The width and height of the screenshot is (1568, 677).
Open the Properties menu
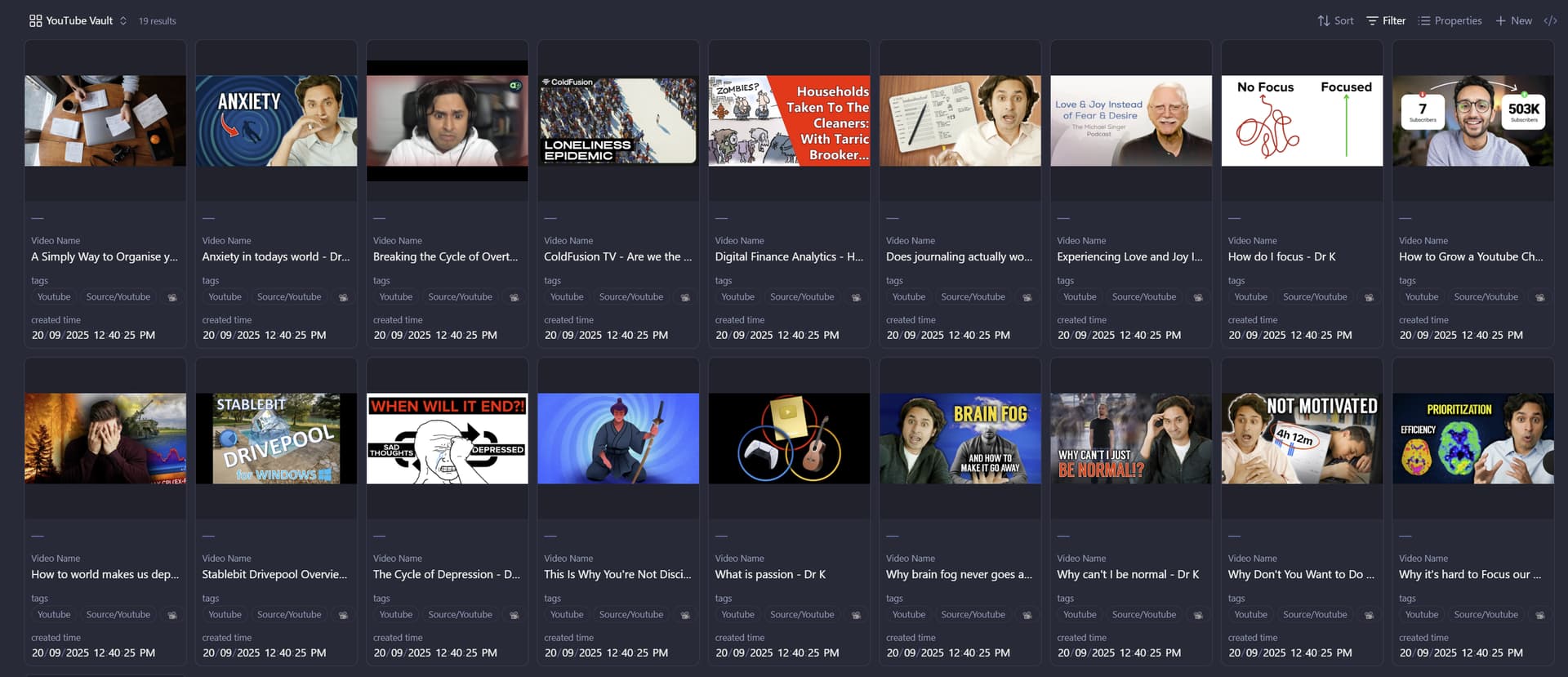1450,20
